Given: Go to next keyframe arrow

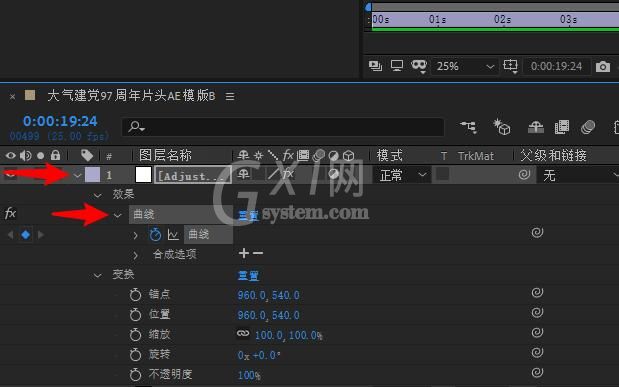Looking at the screenshot, I should [x=40, y=235].
